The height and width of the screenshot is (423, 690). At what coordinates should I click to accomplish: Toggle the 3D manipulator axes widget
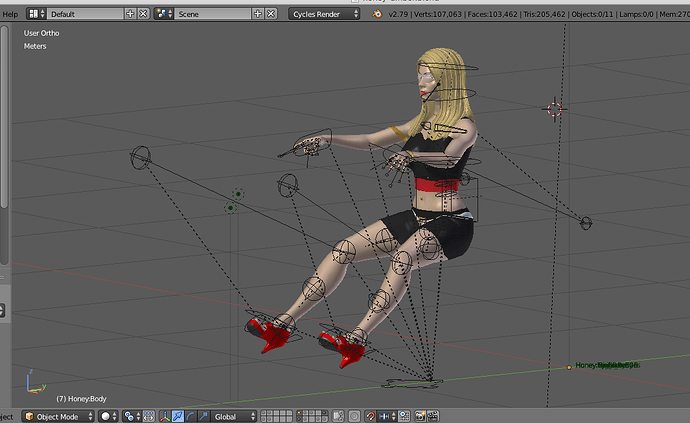[165, 416]
